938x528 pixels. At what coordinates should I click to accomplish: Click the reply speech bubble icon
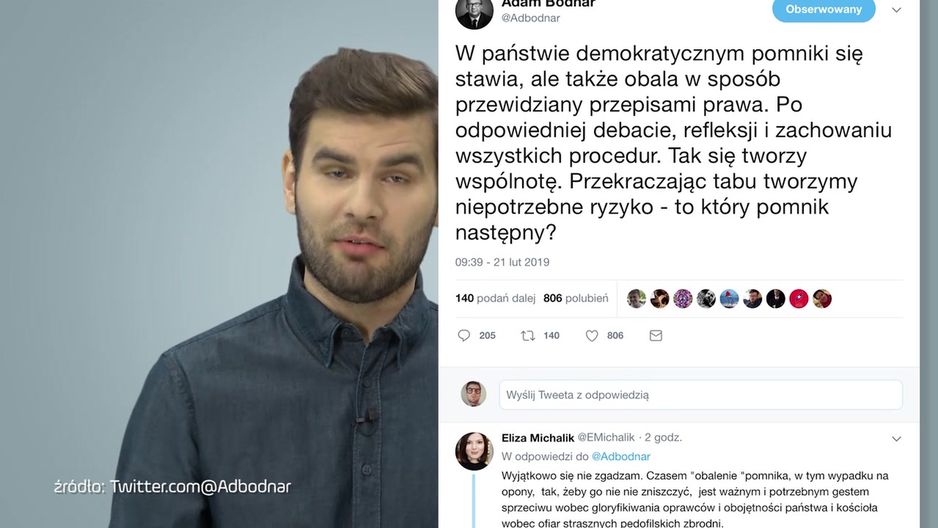pos(464,335)
